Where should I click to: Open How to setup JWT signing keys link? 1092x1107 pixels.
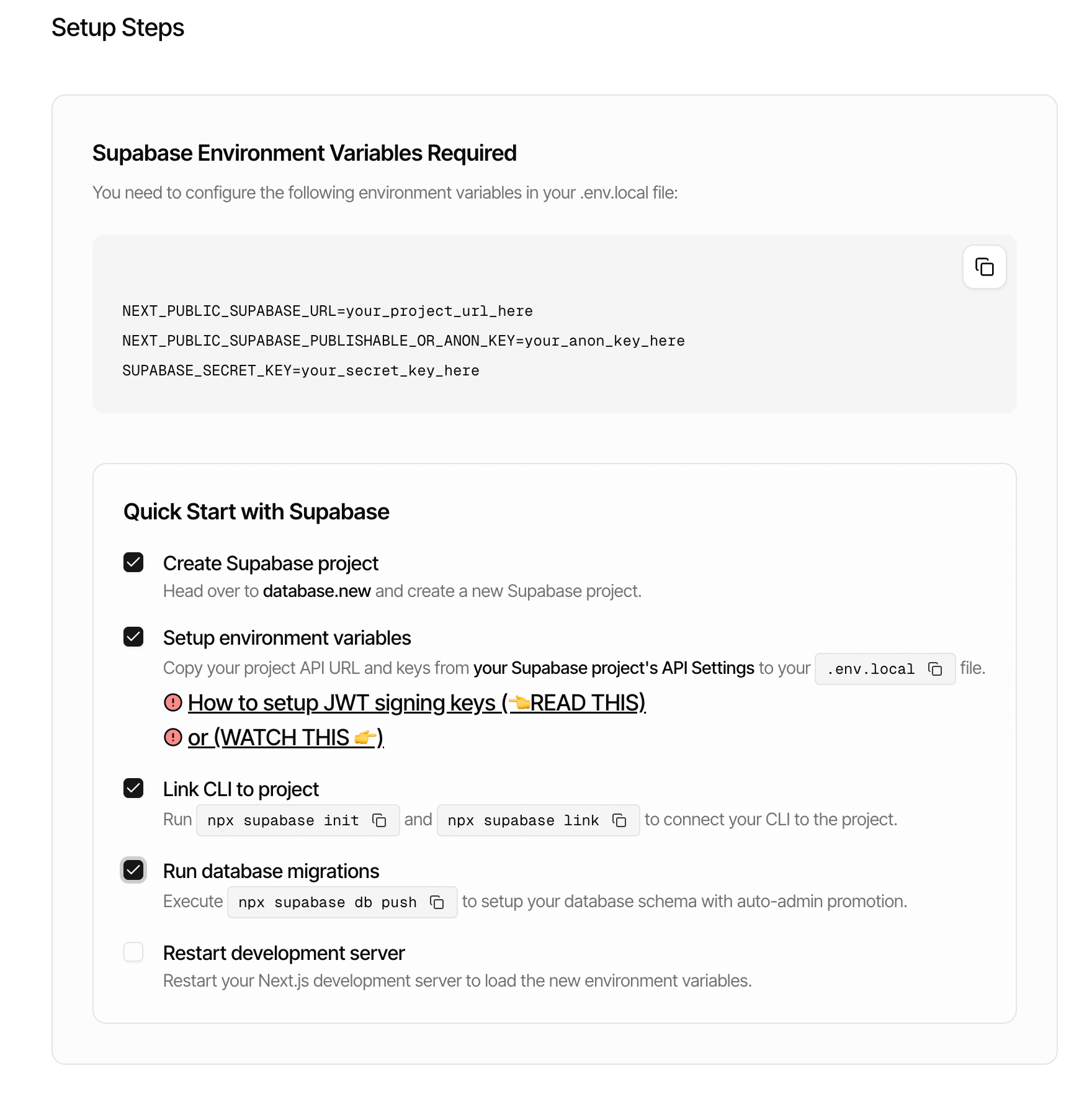[416, 702]
